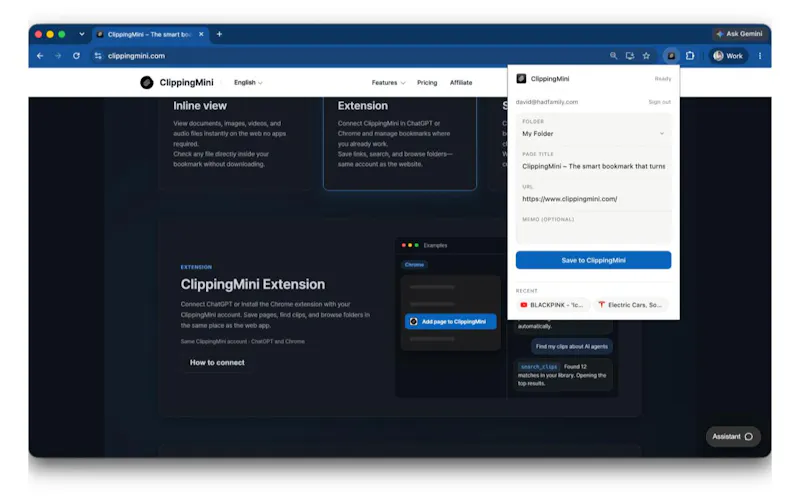Select the ClippingMini browser tab
Viewport: 800px width, 500px height.
(150, 34)
